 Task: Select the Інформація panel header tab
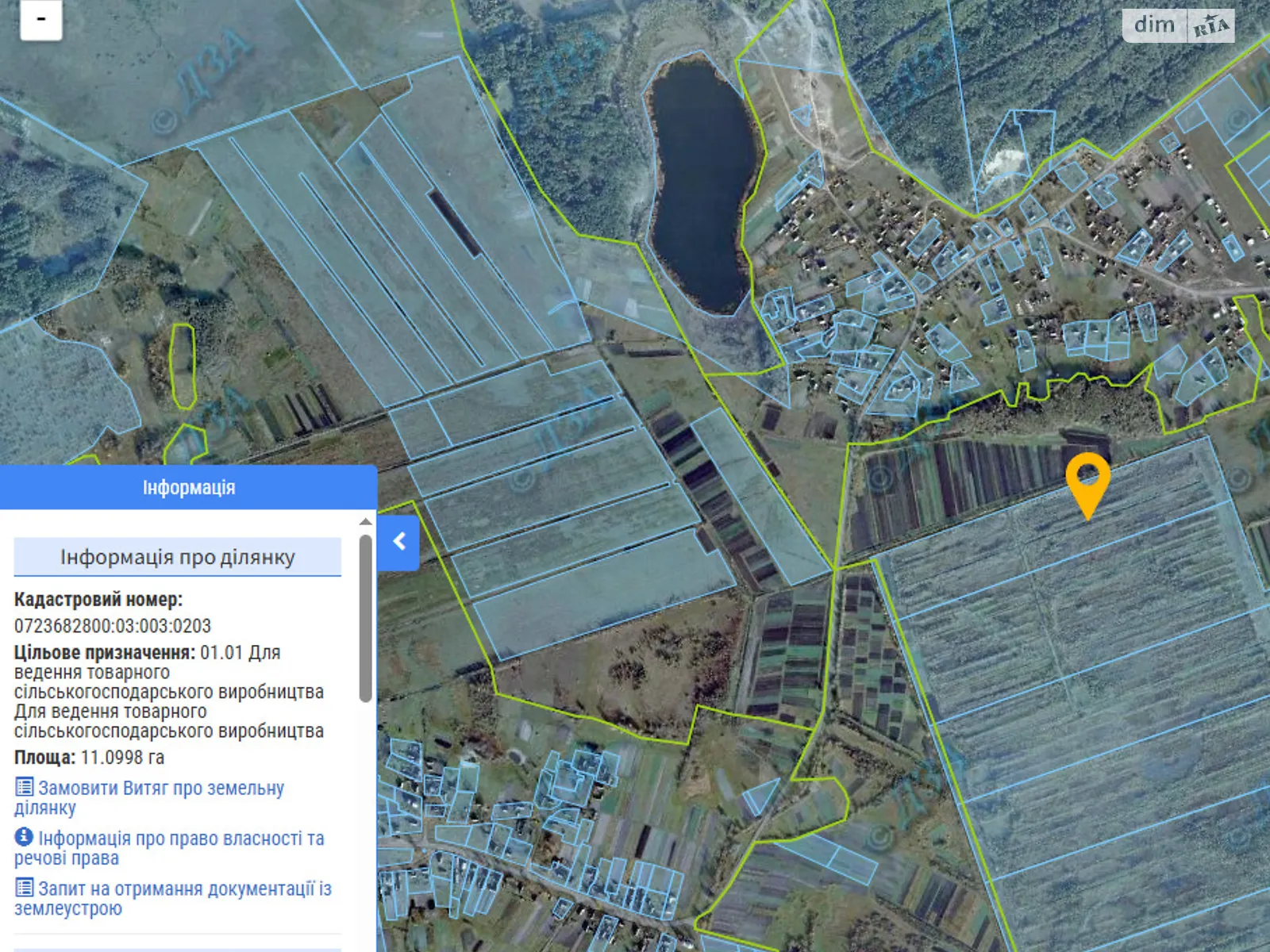(x=188, y=487)
